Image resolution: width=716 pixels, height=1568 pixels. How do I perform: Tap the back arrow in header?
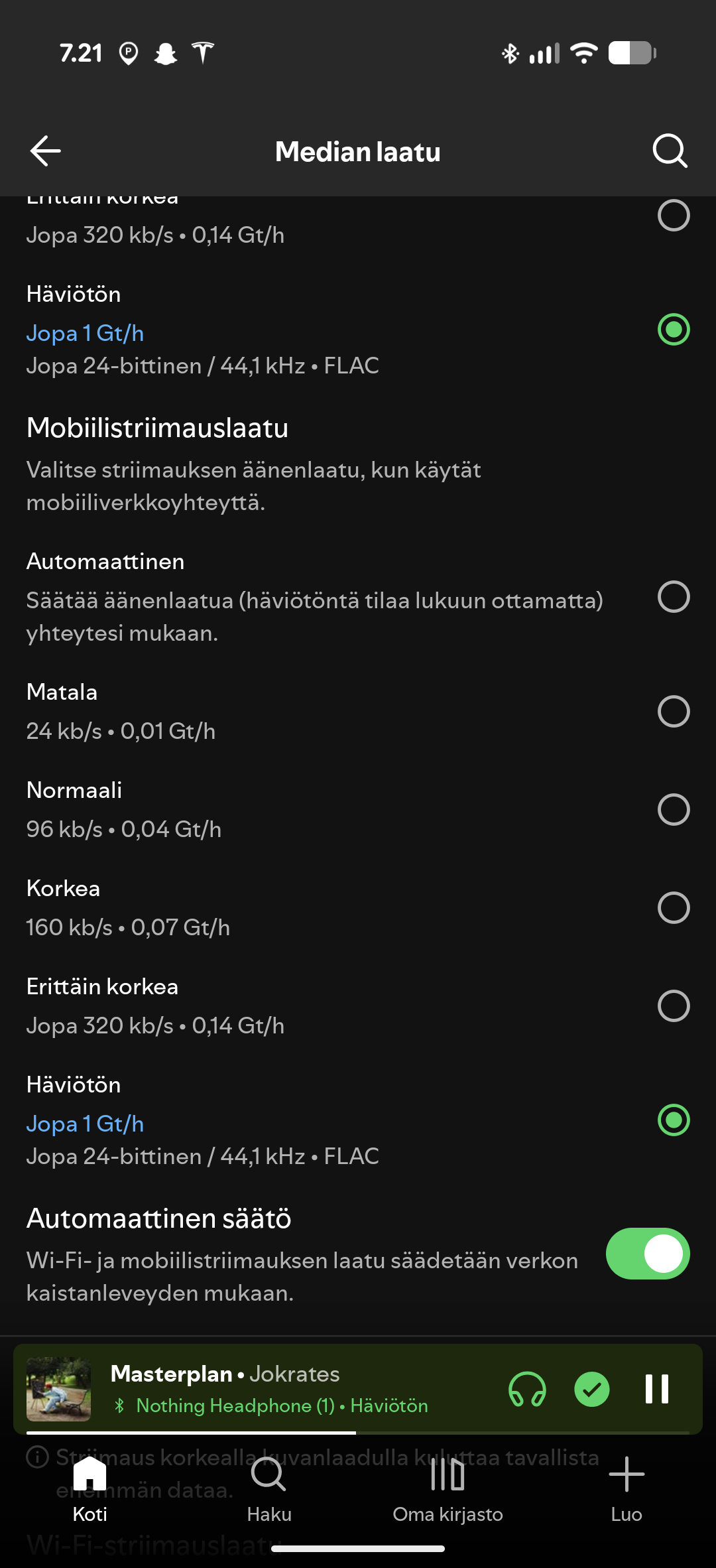(45, 151)
